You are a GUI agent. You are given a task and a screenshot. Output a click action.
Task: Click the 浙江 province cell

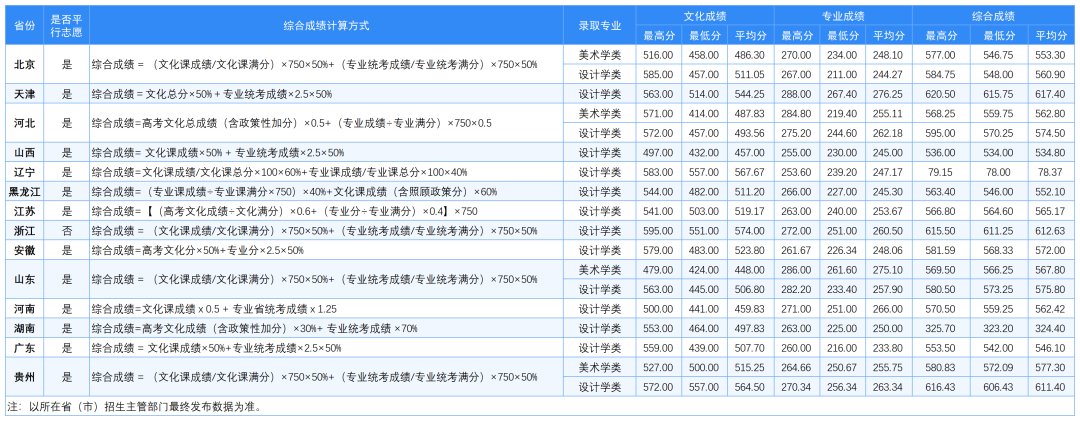[25, 230]
